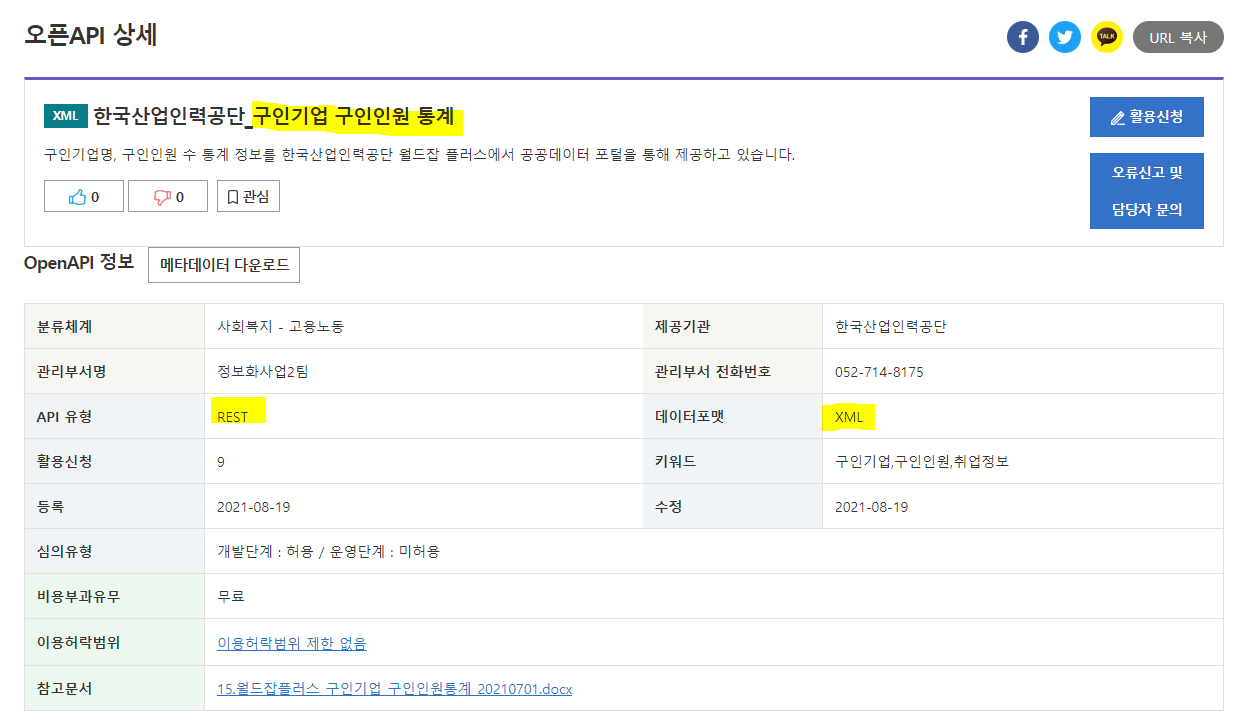Select the 이용허락범위 label cell

pyautogui.click(x=115, y=642)
